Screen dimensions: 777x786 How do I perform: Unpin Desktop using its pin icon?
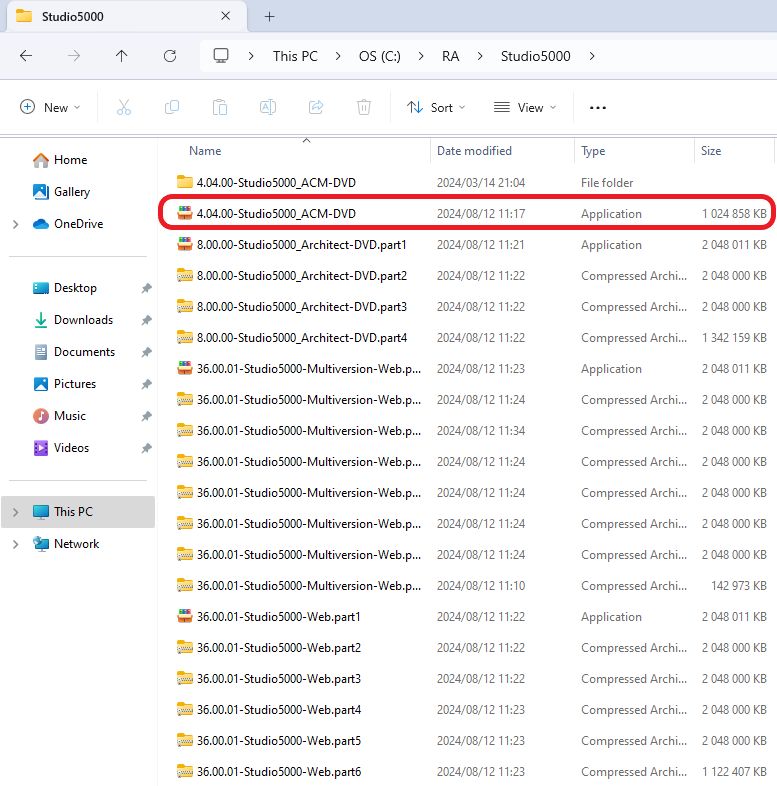[146, 288]
